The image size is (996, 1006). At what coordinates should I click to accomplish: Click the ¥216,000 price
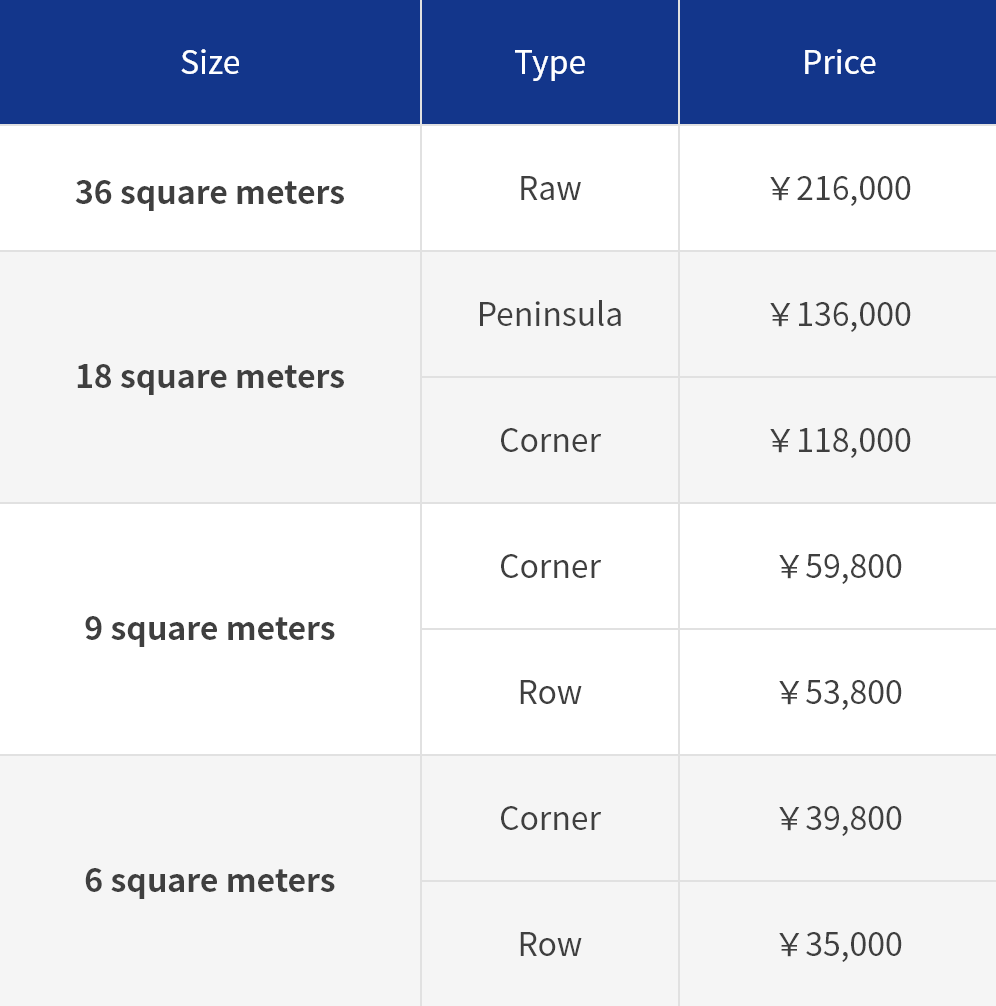tap(839, 189)
